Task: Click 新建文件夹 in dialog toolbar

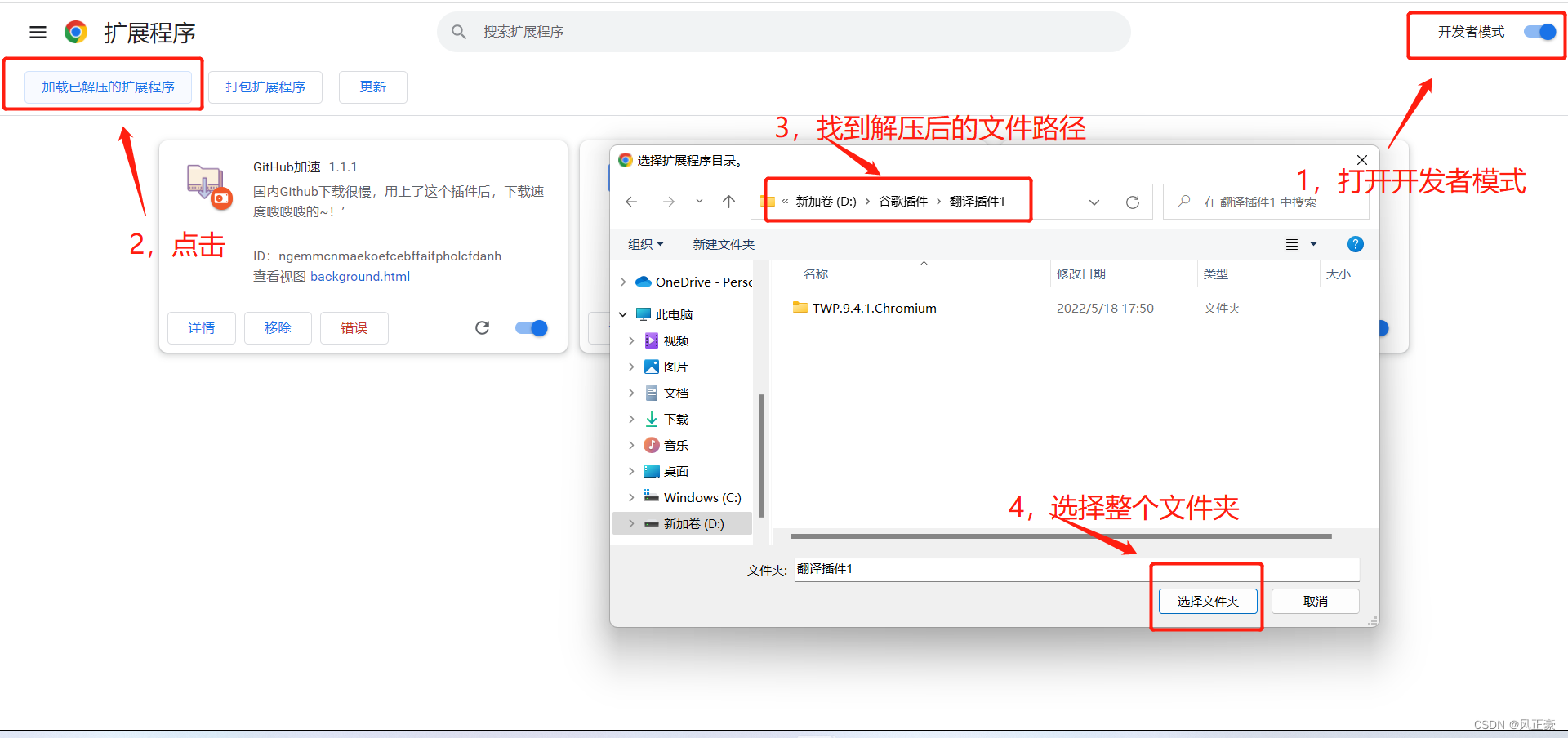Action: [x=724, y=244]
